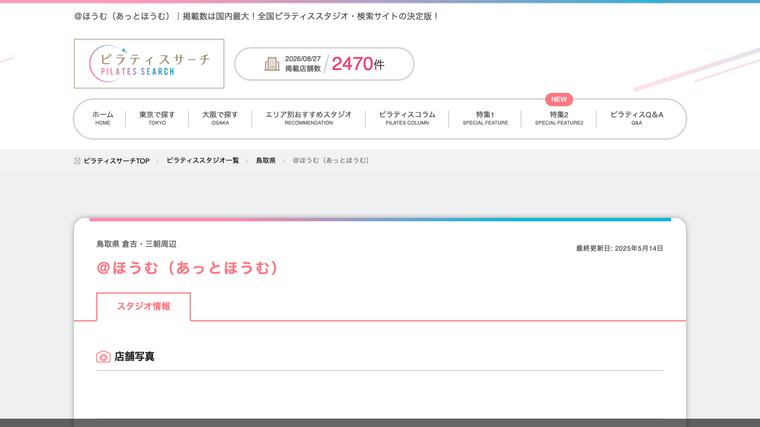Viewport: 760px width, 427px height.
Task: Open ピラティスQ&A menu item
Action: [x=637, y=118]
